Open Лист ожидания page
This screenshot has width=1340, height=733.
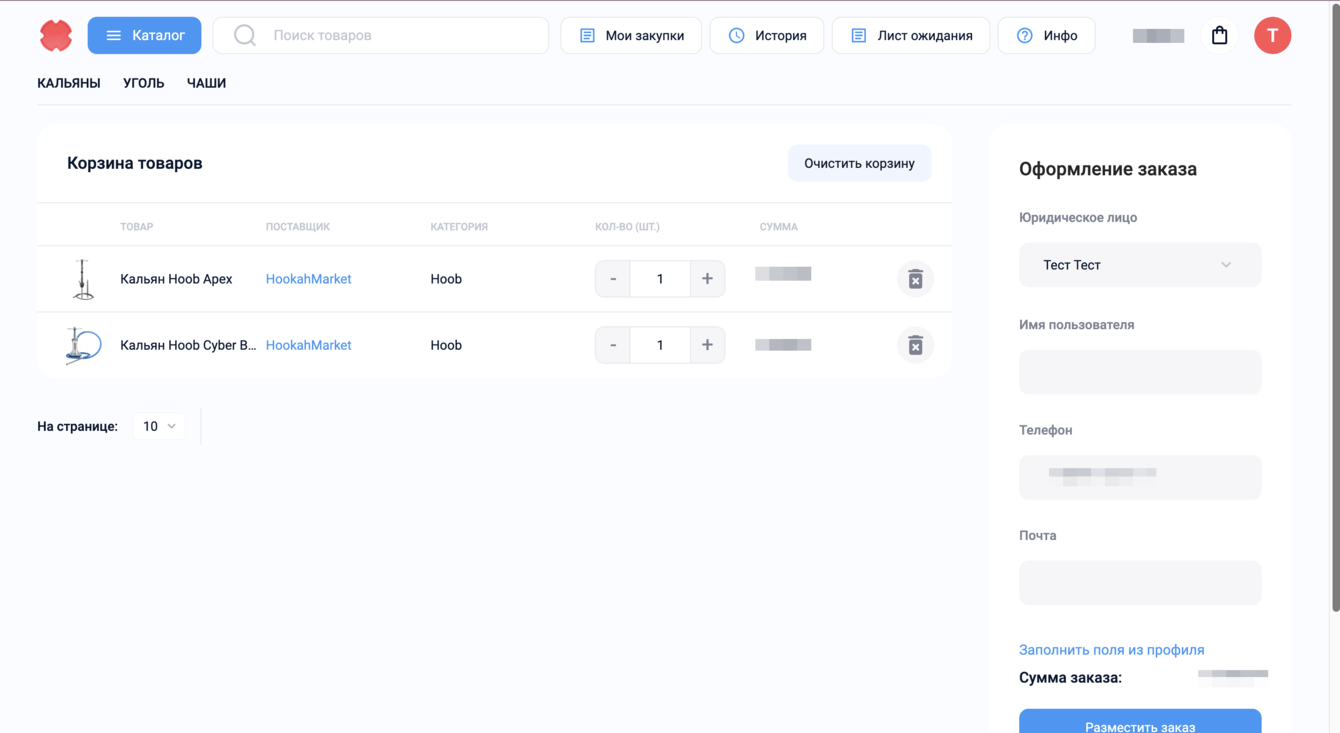click(910, 36)
